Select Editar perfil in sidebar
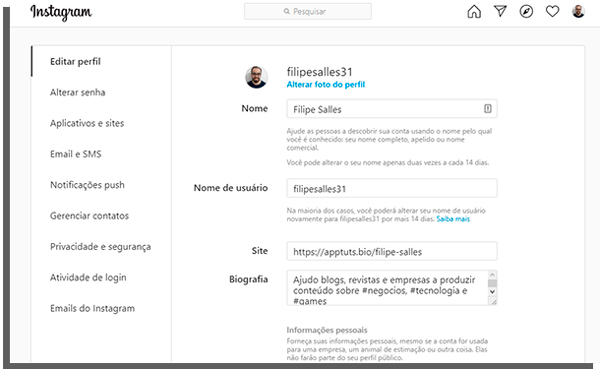 (75, 62)
